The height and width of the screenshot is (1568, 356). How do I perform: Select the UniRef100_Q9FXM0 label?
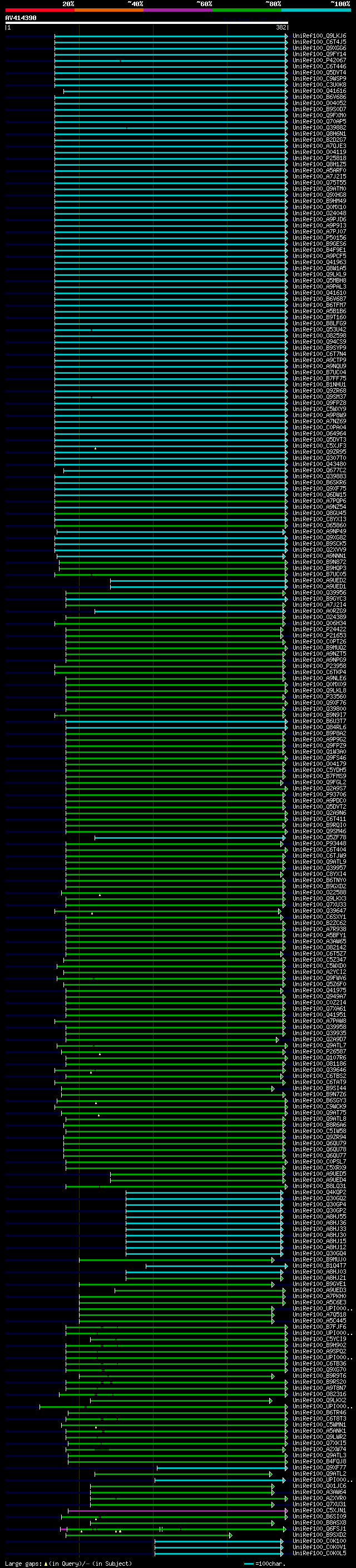click(319, 116)
